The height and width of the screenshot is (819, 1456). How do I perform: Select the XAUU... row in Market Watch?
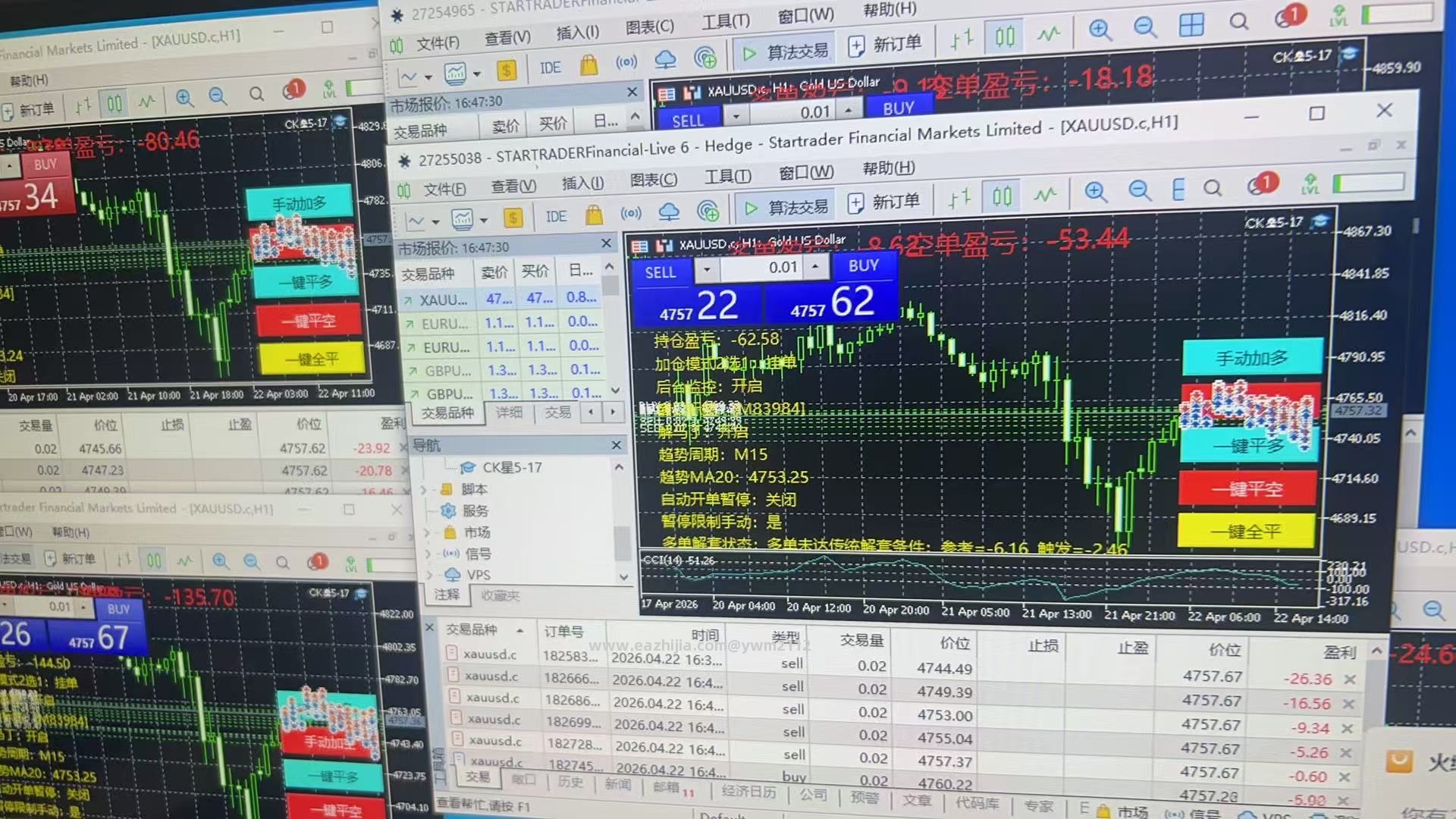[x=501, y=299]
